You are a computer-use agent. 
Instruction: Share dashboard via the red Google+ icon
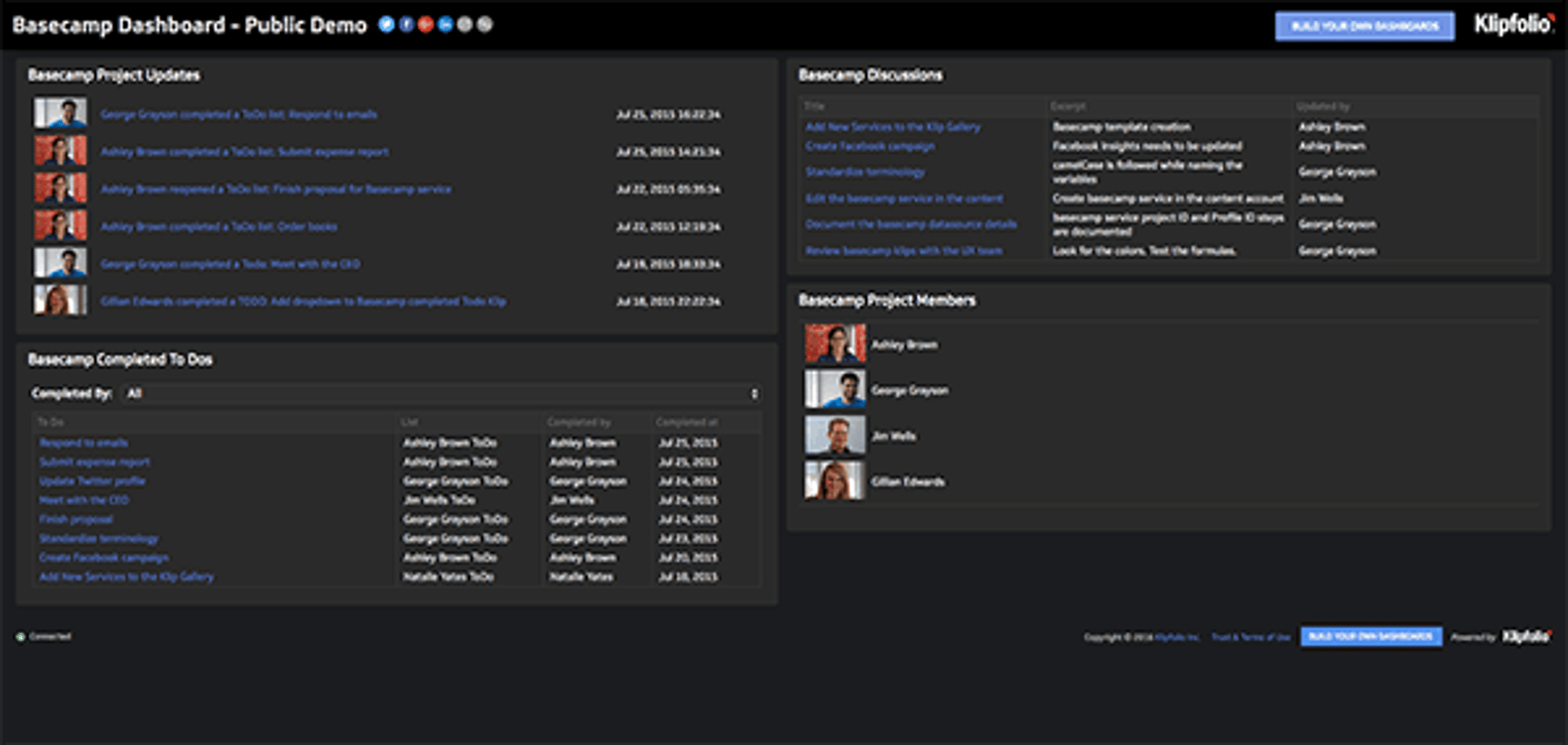pos(425,25)
